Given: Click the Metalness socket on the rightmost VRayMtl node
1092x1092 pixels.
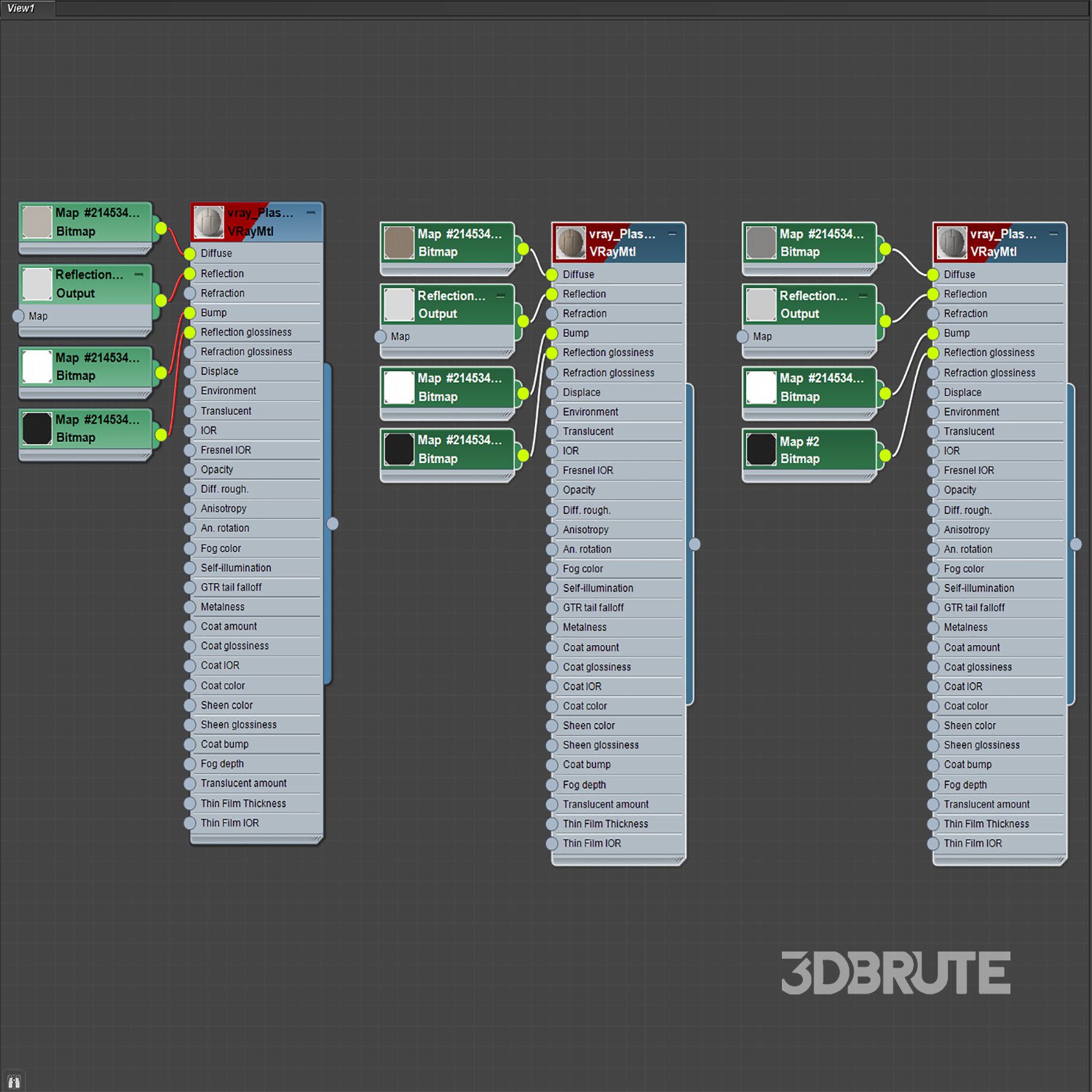Looking at the screenshot, I should coord(933,627).
